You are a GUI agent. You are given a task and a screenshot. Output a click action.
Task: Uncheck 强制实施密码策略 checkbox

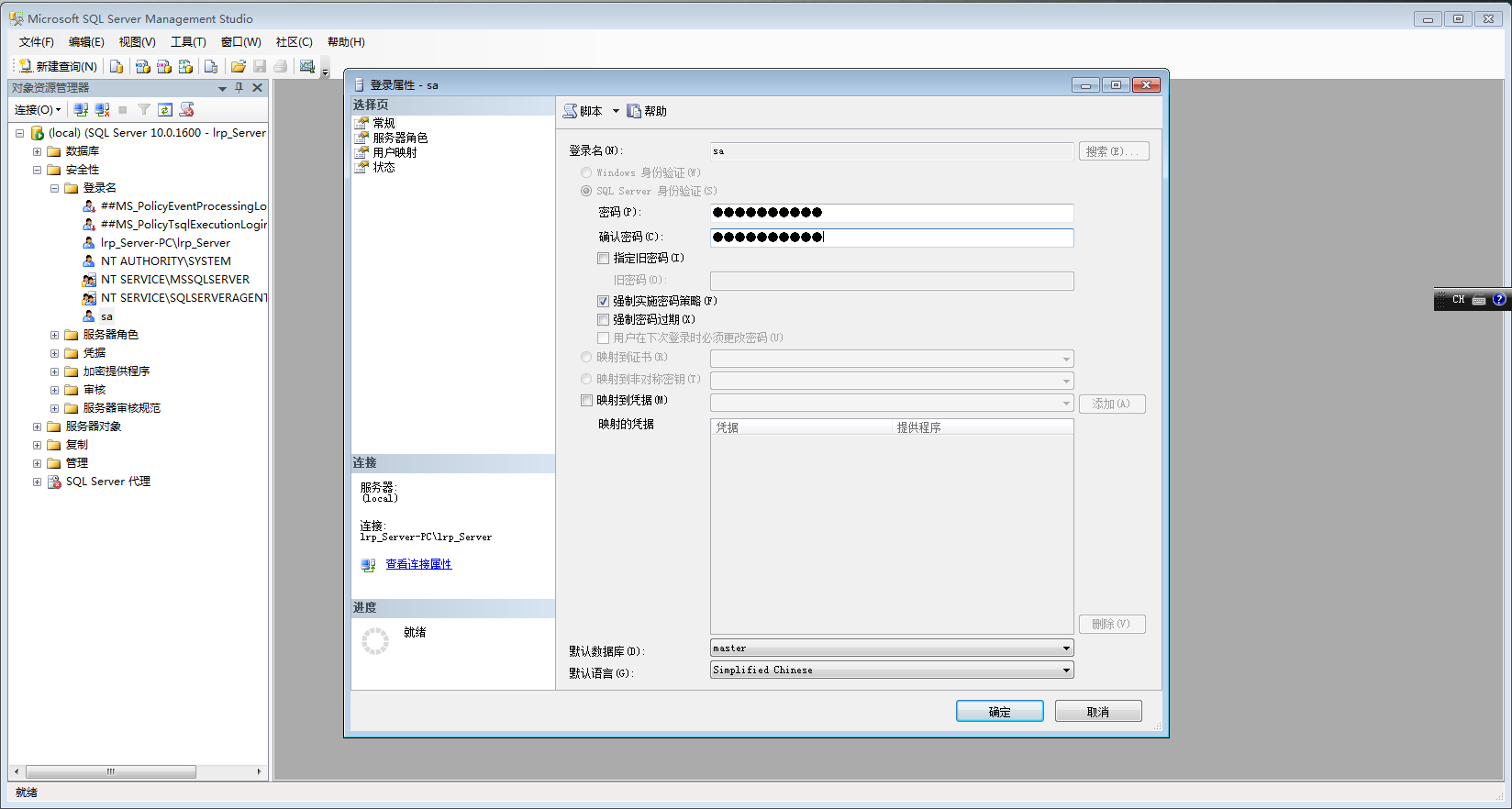click(x=604, y=301)
